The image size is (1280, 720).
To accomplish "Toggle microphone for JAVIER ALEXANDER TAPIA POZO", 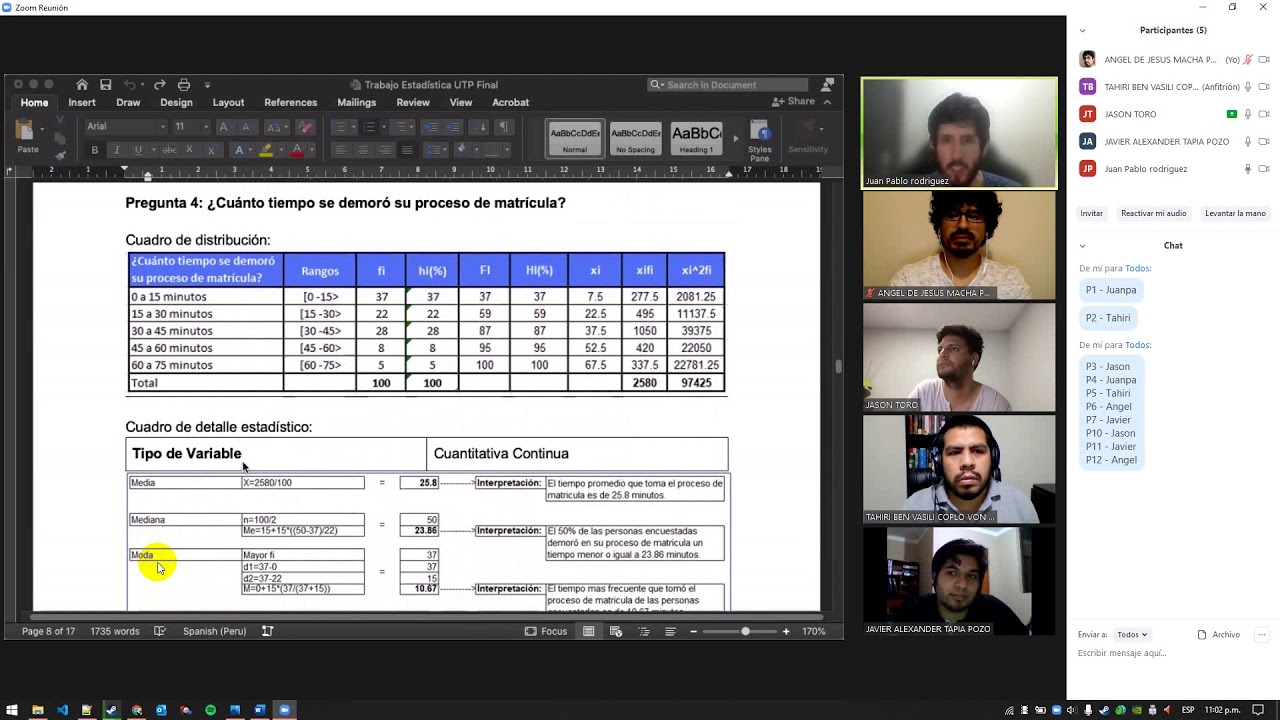I will click(x=1248, y=141).
